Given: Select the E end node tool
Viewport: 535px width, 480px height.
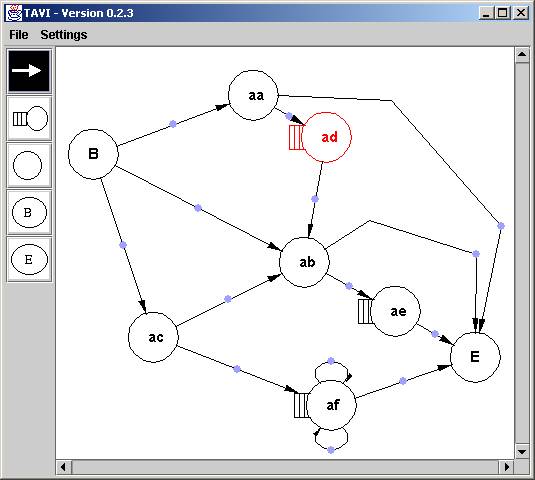Looking at the screenshot, I should tap(29, 259).
